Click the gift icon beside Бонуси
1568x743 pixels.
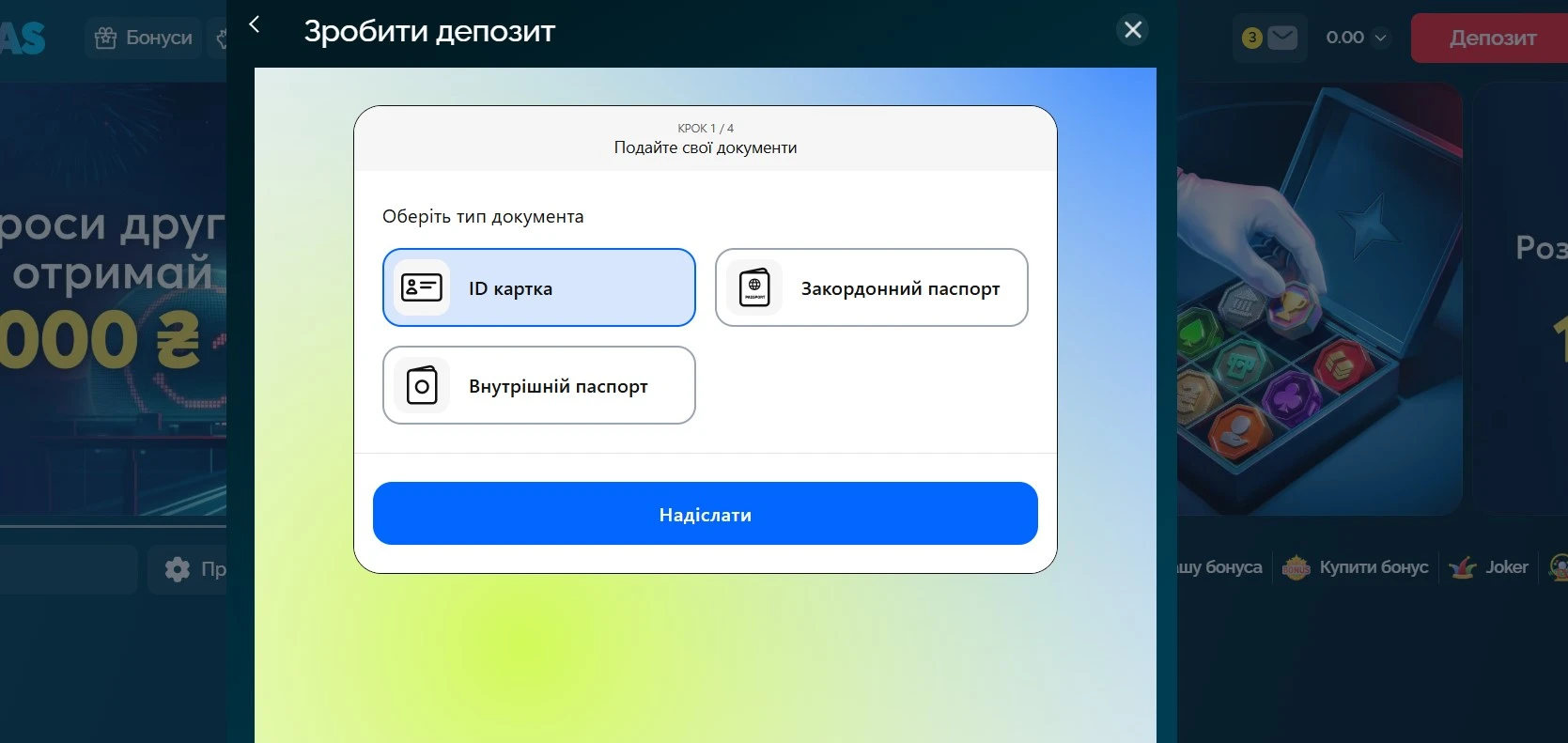coord(106,38)
